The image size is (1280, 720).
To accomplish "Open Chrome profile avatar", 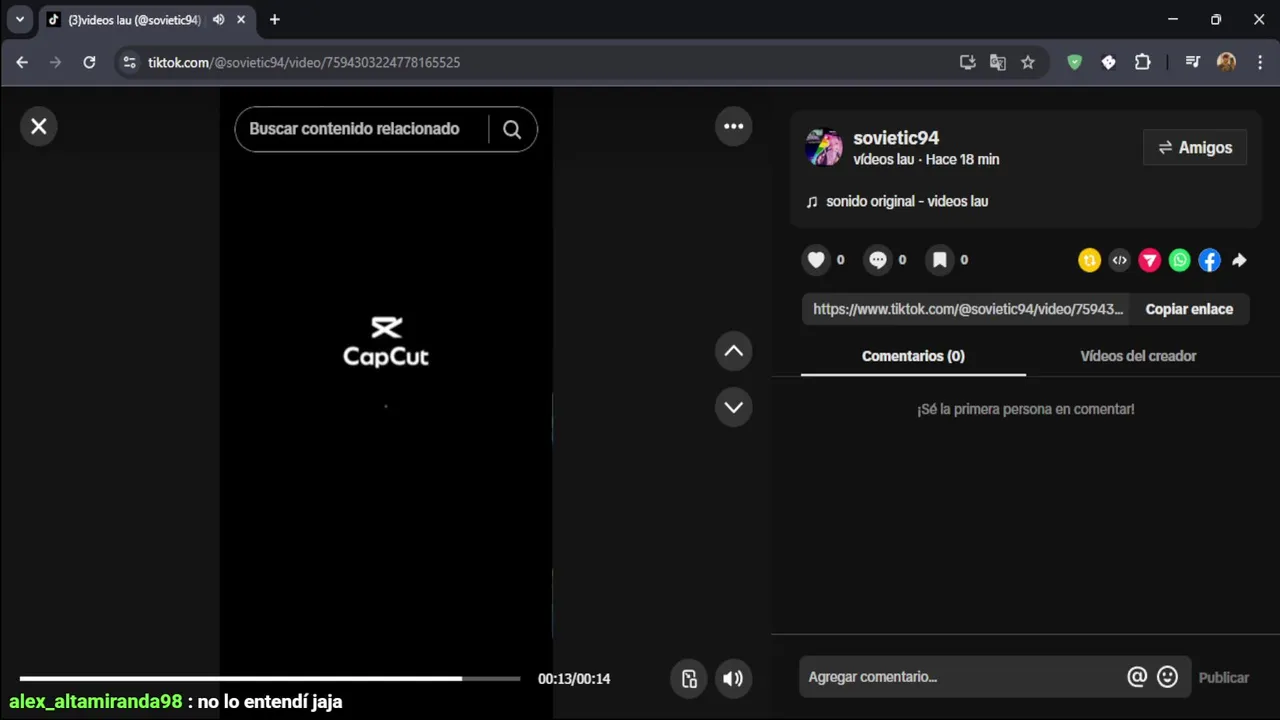I will point(1226,62).
